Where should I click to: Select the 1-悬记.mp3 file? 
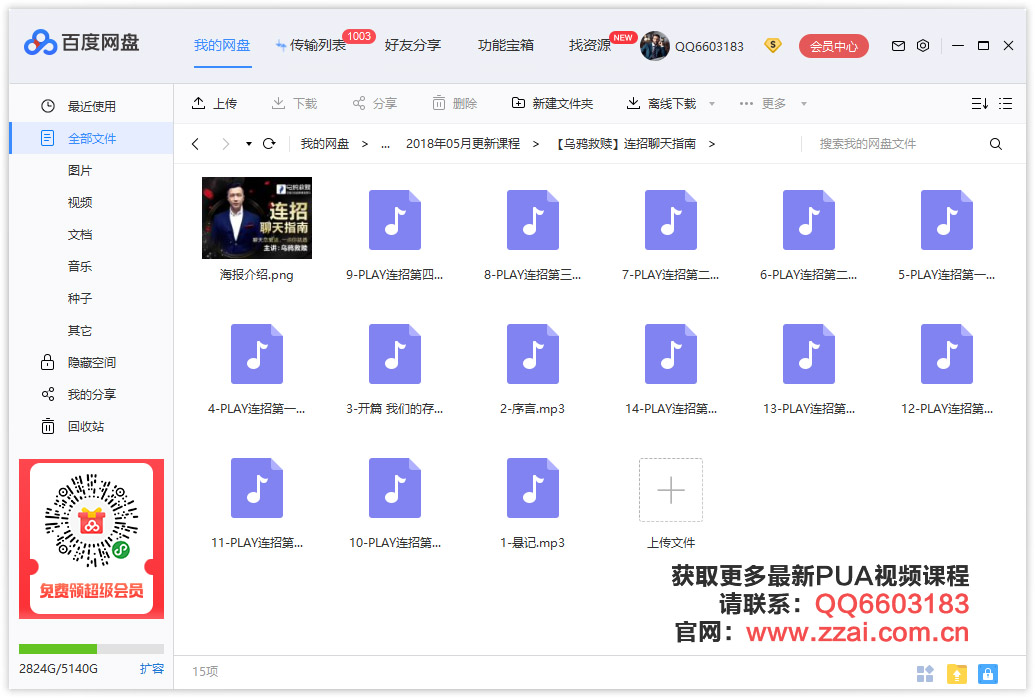pyautogui.click(x=533, y=488)
